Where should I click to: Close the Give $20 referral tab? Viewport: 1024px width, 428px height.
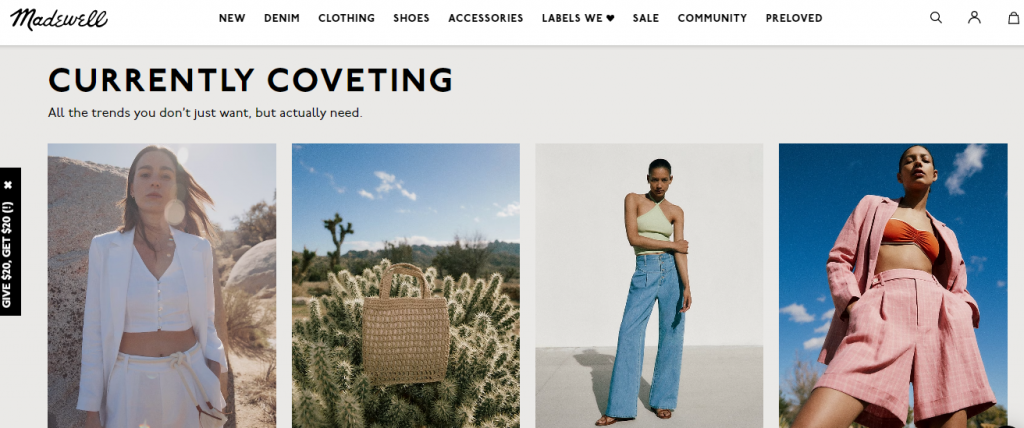[x=8, y=185]
